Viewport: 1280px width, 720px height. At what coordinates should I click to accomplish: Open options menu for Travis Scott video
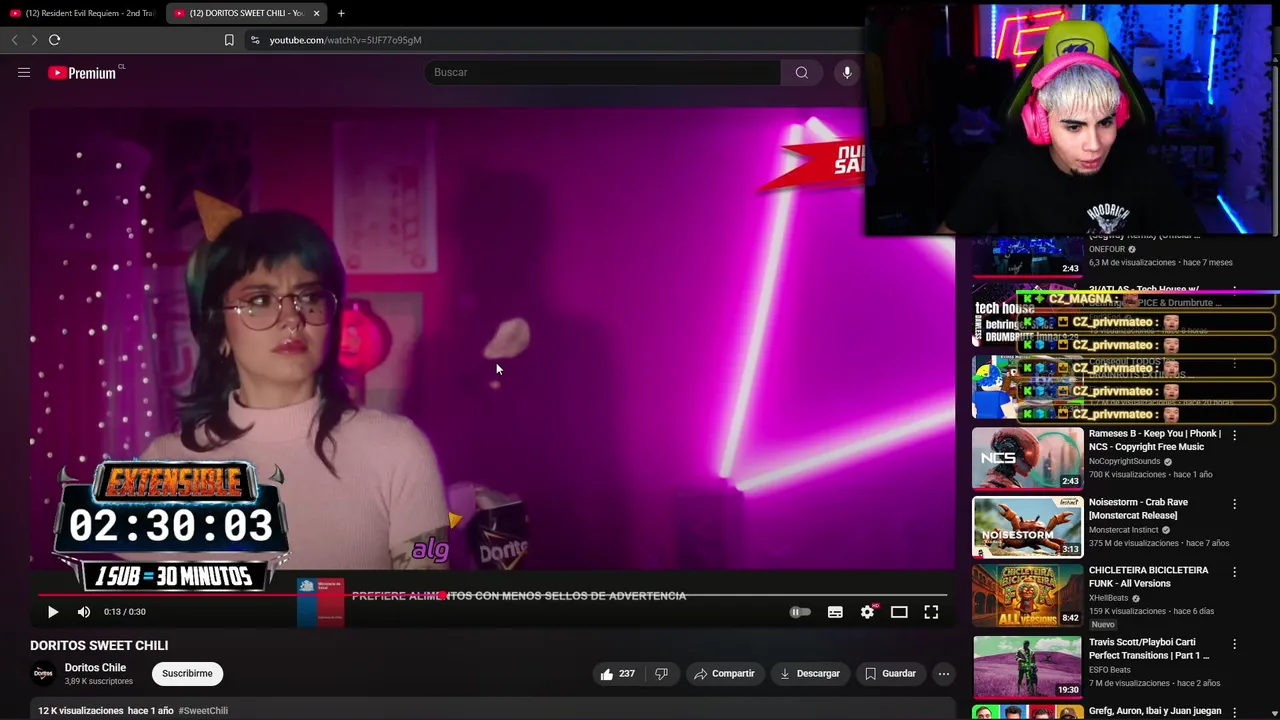click(x=1234, y=644)
